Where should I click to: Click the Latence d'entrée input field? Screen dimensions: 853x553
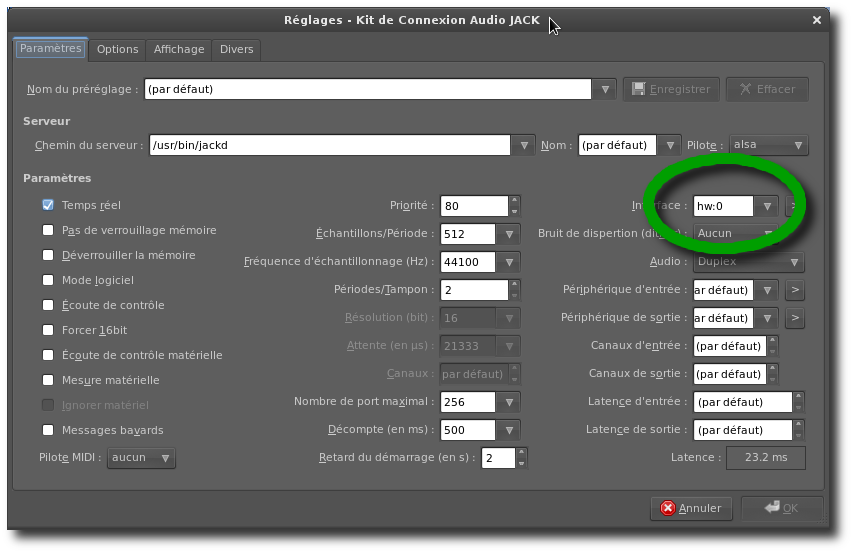(743, 402)
